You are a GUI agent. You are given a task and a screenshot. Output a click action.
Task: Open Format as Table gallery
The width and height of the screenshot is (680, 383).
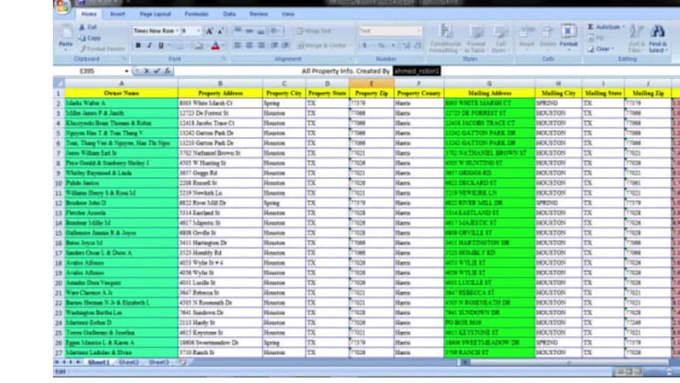[x=476, y=39]
